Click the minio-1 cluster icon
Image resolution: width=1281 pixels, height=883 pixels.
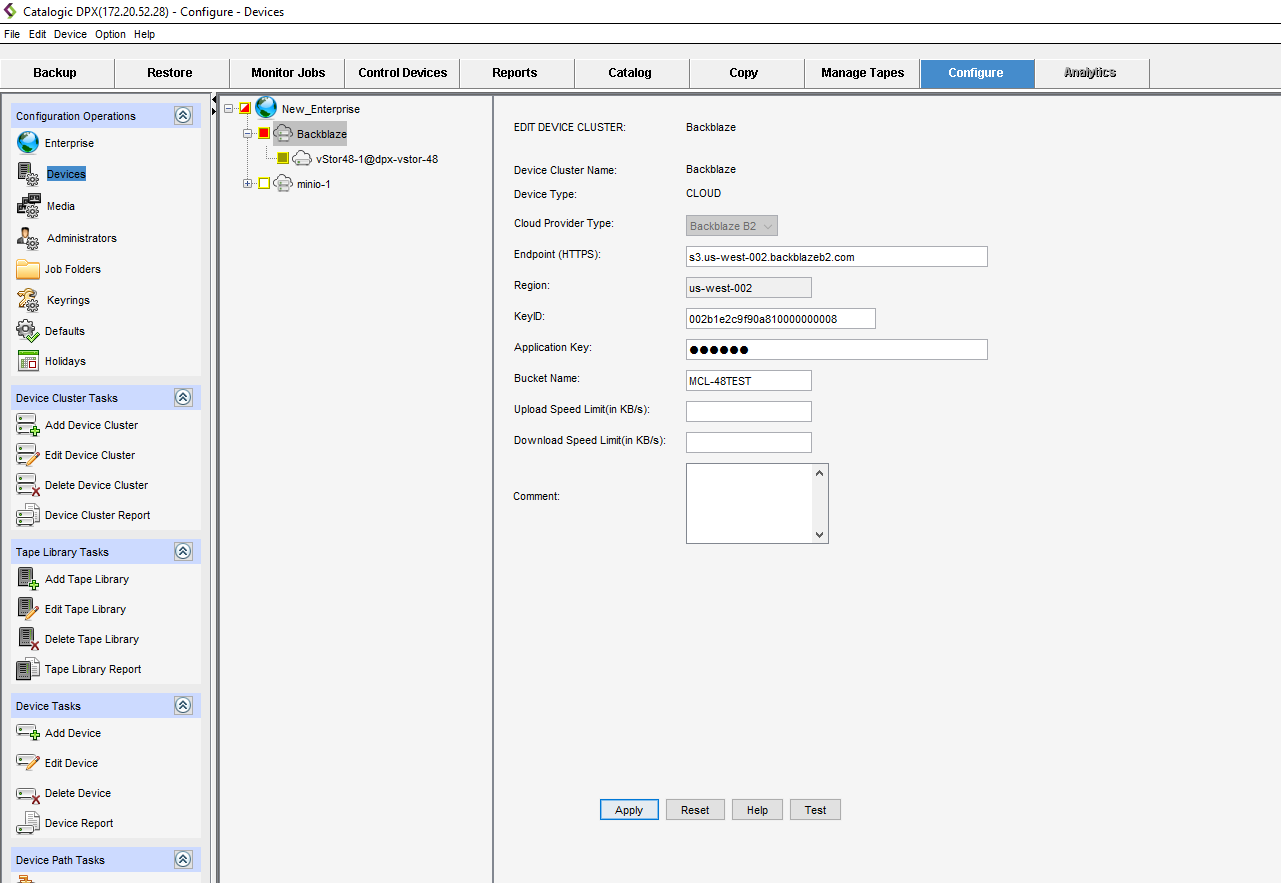click(283, 183)
